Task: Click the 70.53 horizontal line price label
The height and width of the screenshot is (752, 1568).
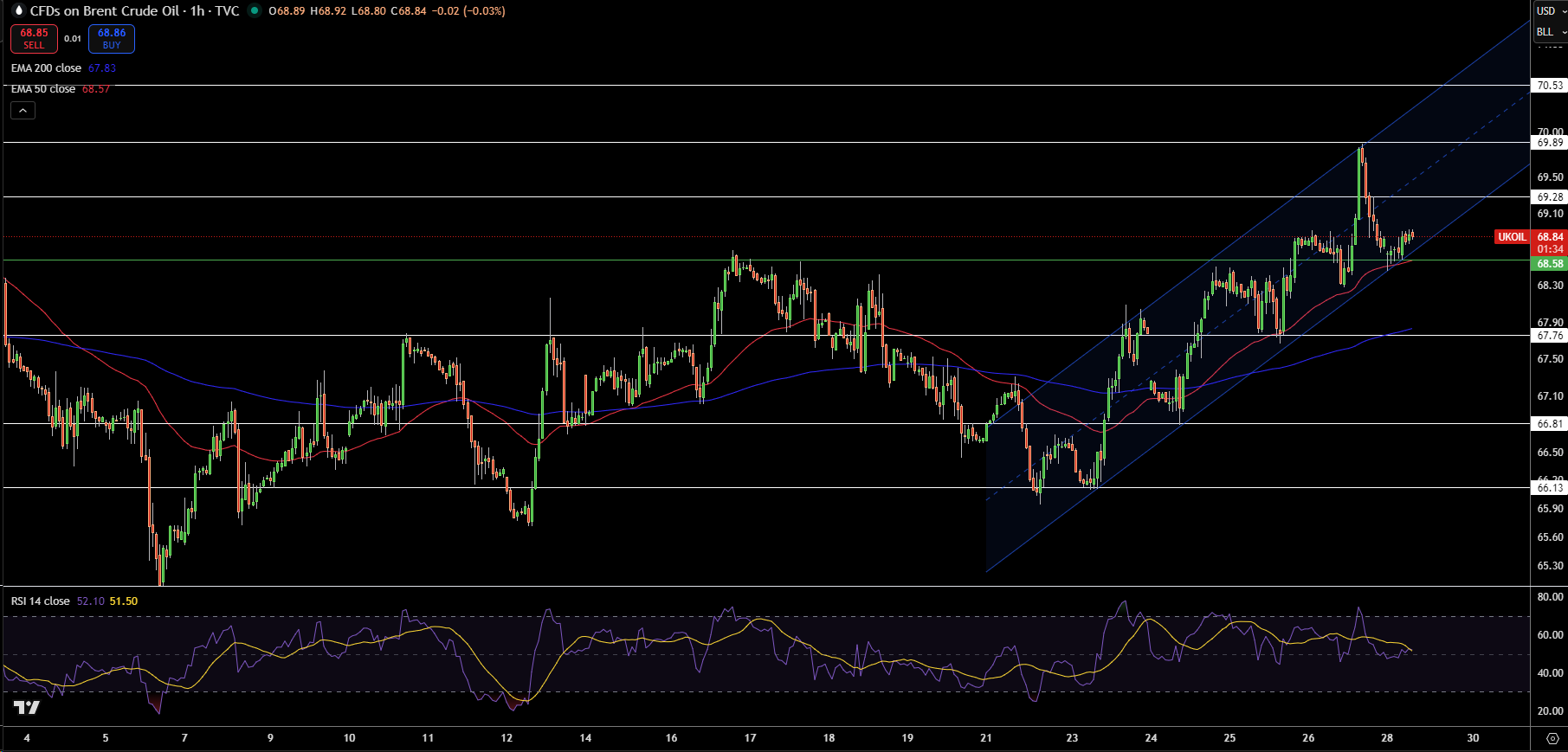Action: (1549, 86)
